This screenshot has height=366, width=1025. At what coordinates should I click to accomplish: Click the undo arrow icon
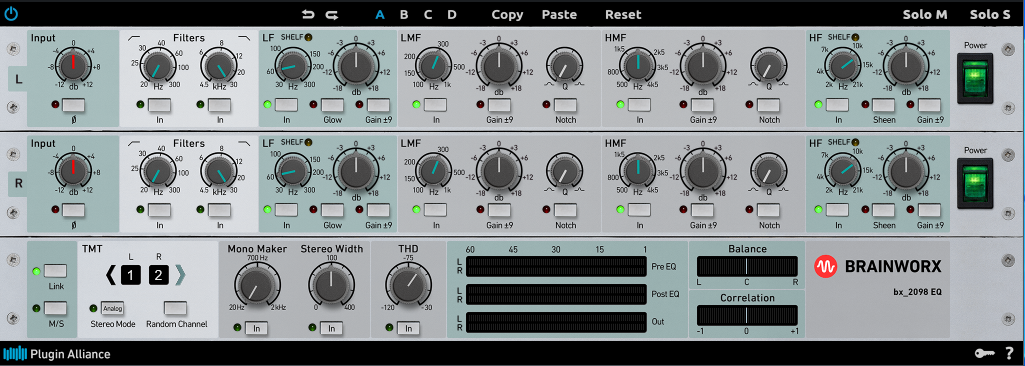(308, 14)
